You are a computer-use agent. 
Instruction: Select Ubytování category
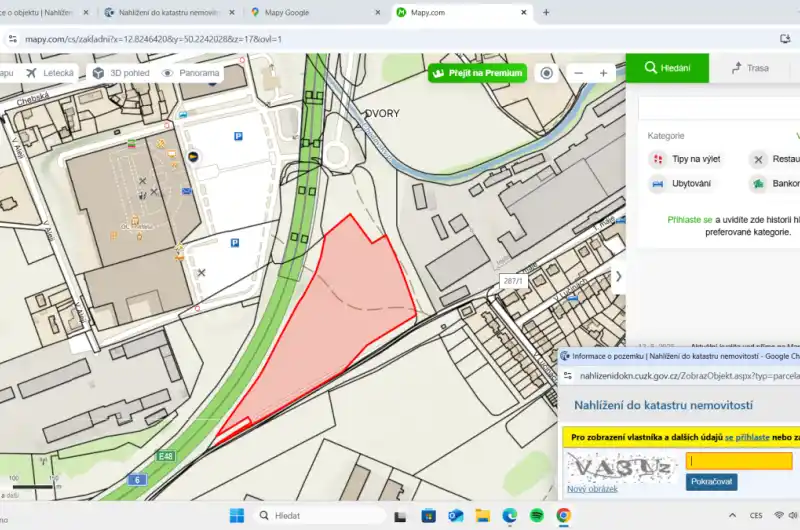(680, 184)
